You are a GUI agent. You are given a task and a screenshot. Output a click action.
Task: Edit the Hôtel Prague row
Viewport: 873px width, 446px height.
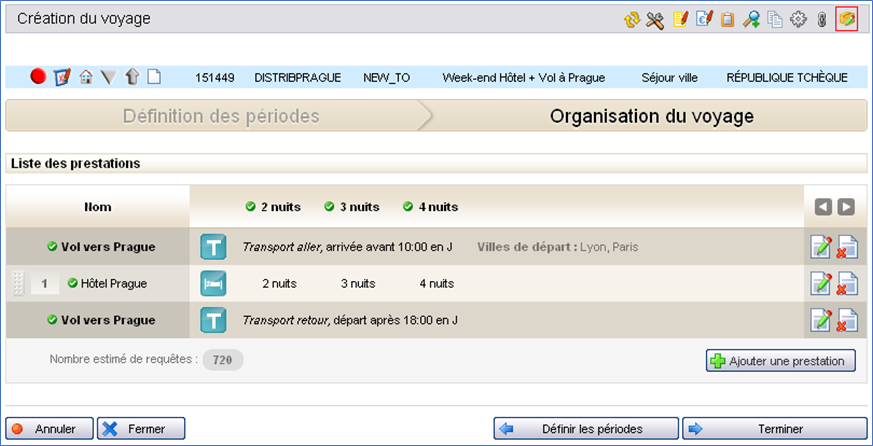pyautogui.click(x=821, y=284)
